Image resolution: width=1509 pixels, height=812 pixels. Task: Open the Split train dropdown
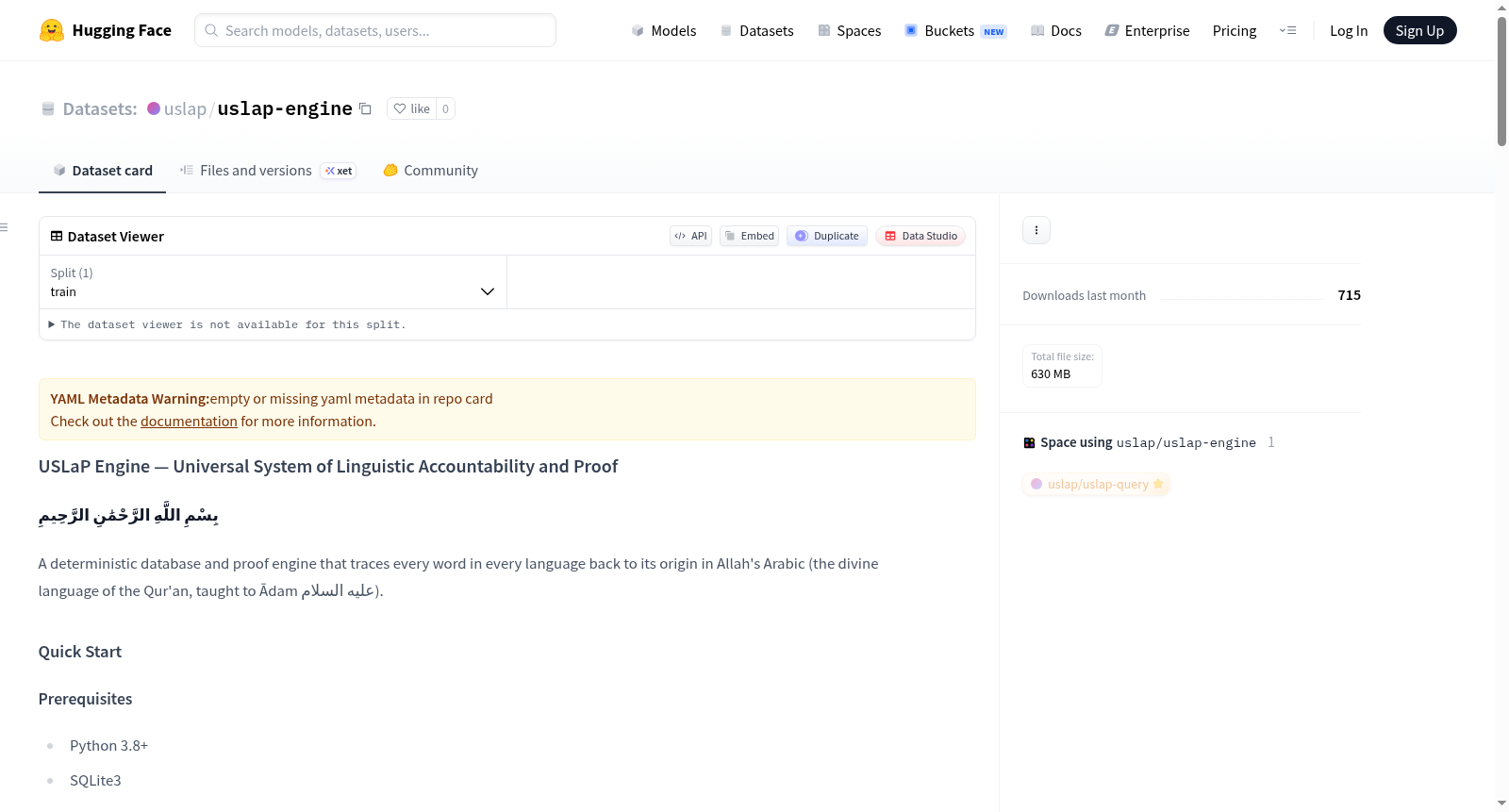point(273,282)
